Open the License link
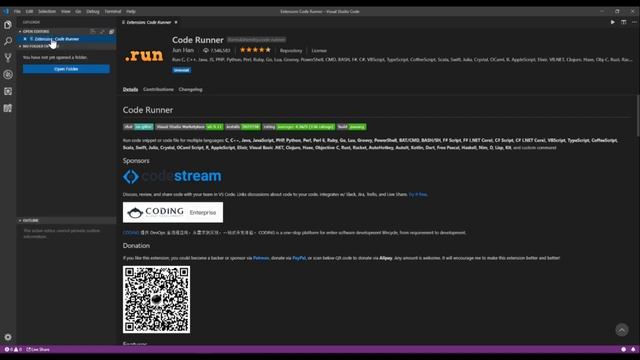 [x=319, y=51]
